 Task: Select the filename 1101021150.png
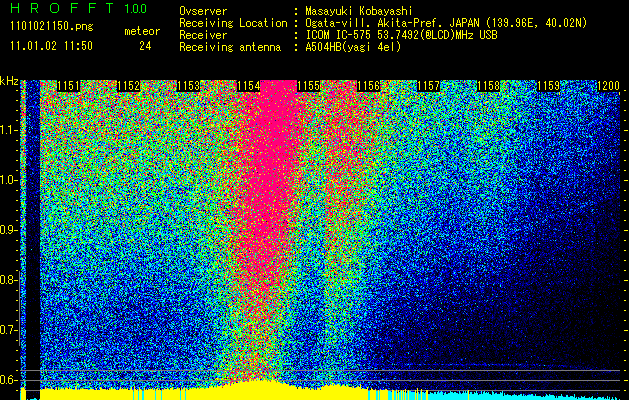pos(52,27)
